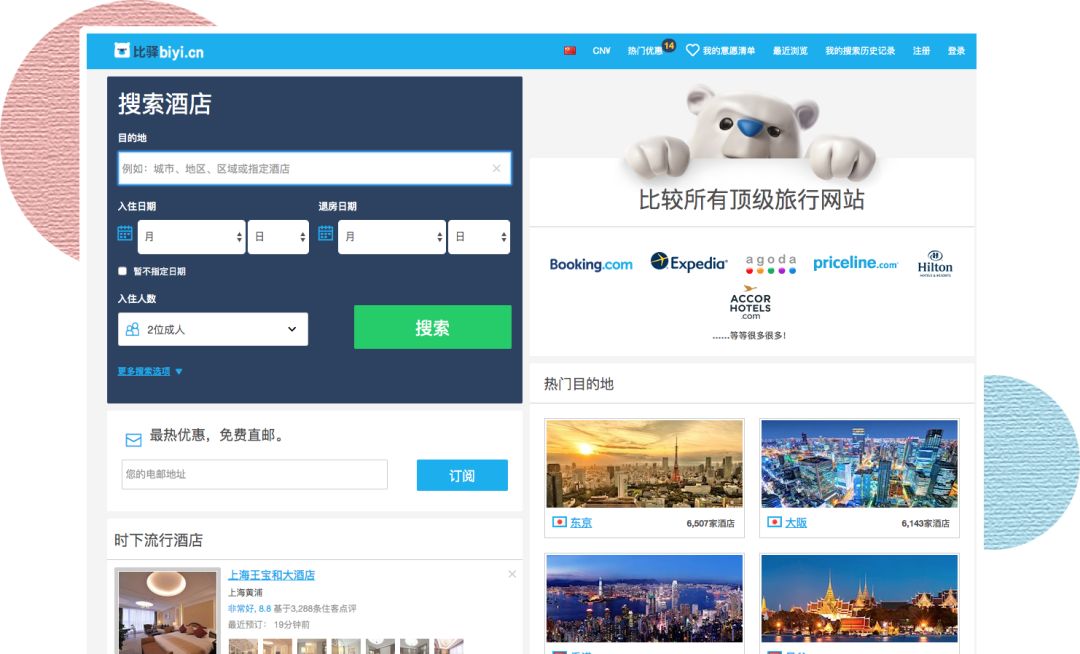Click the check-out date calendar icon
This screenshot has height=654, width=1080.
[x=325, y=232]
